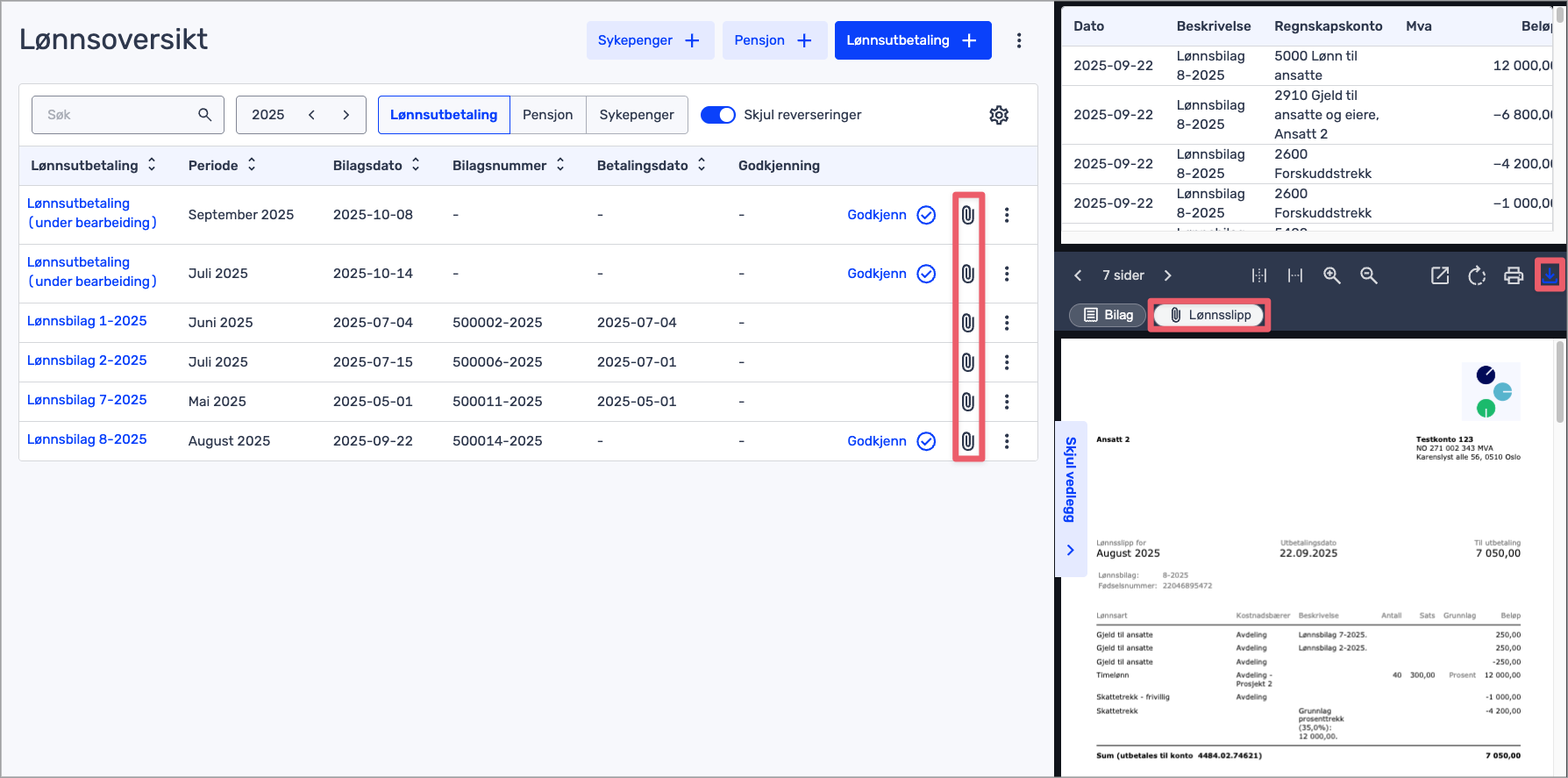Select the Bilag tab in viewer
Image resolution: width=1568 pixels, height=778 pixels.
(1108, 315)
